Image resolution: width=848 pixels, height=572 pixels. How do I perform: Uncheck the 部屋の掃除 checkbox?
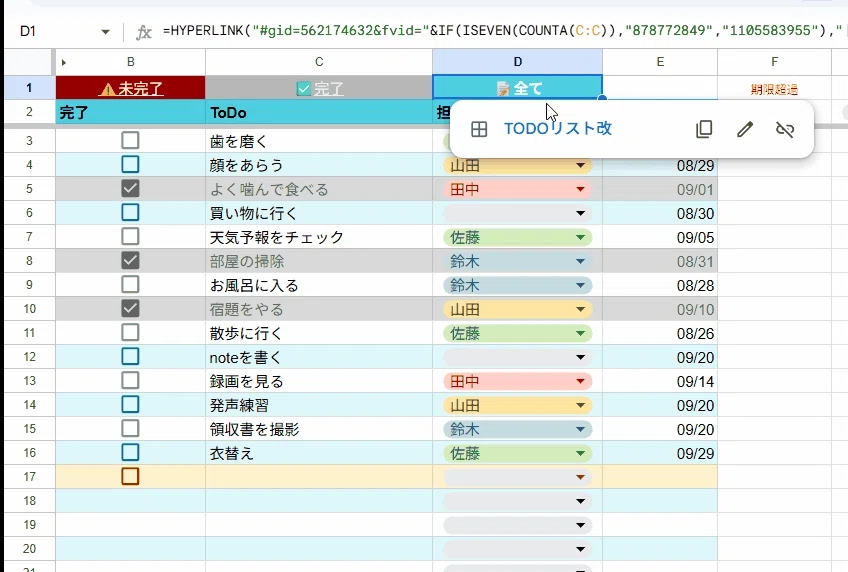130,261
